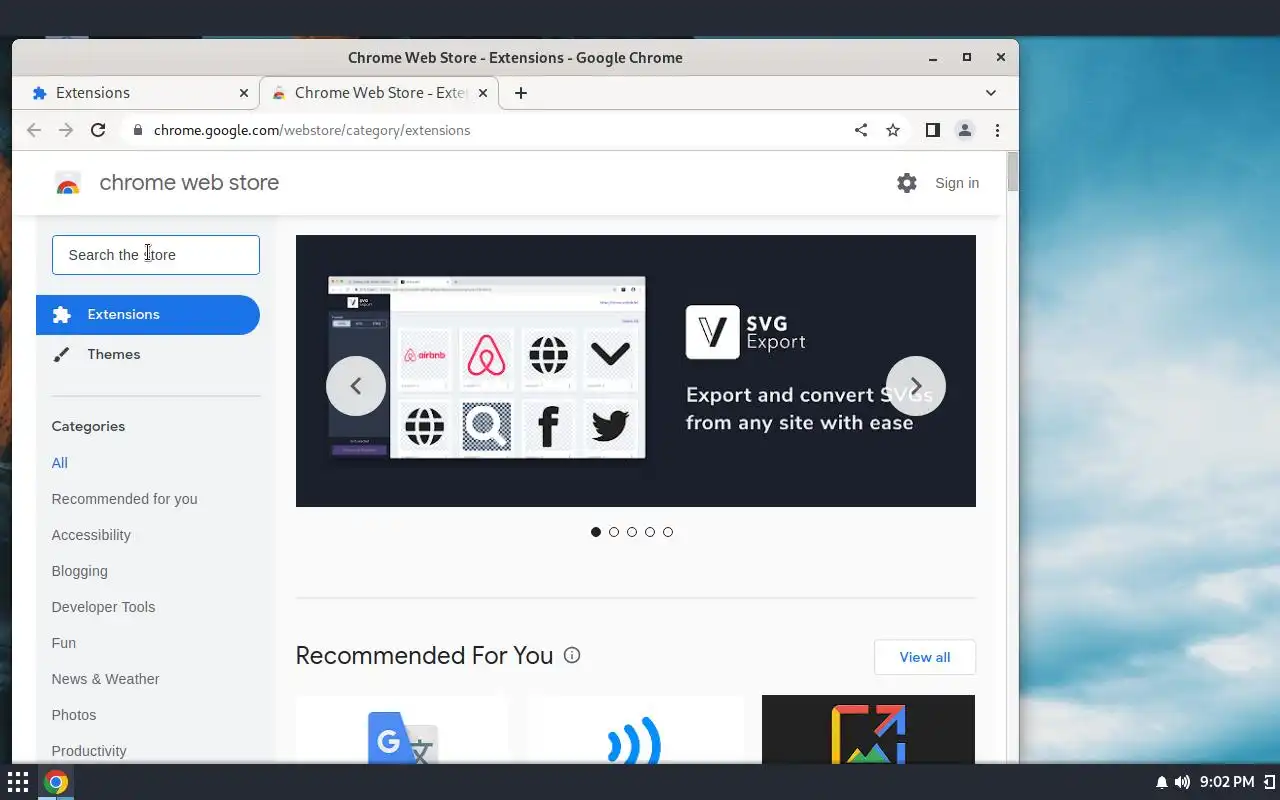Open the Fun category
This screenshot has height=800, width=1280.
coord(64,643)
